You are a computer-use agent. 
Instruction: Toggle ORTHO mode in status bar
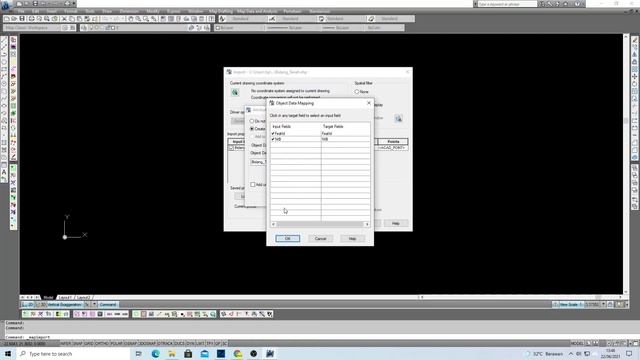(x=102, y=344)
